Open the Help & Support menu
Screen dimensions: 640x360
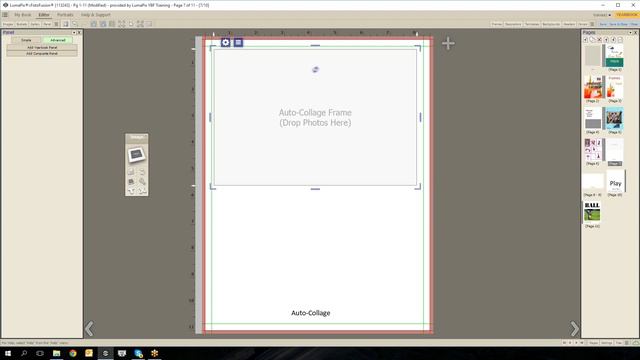click(x=96, y=15)
